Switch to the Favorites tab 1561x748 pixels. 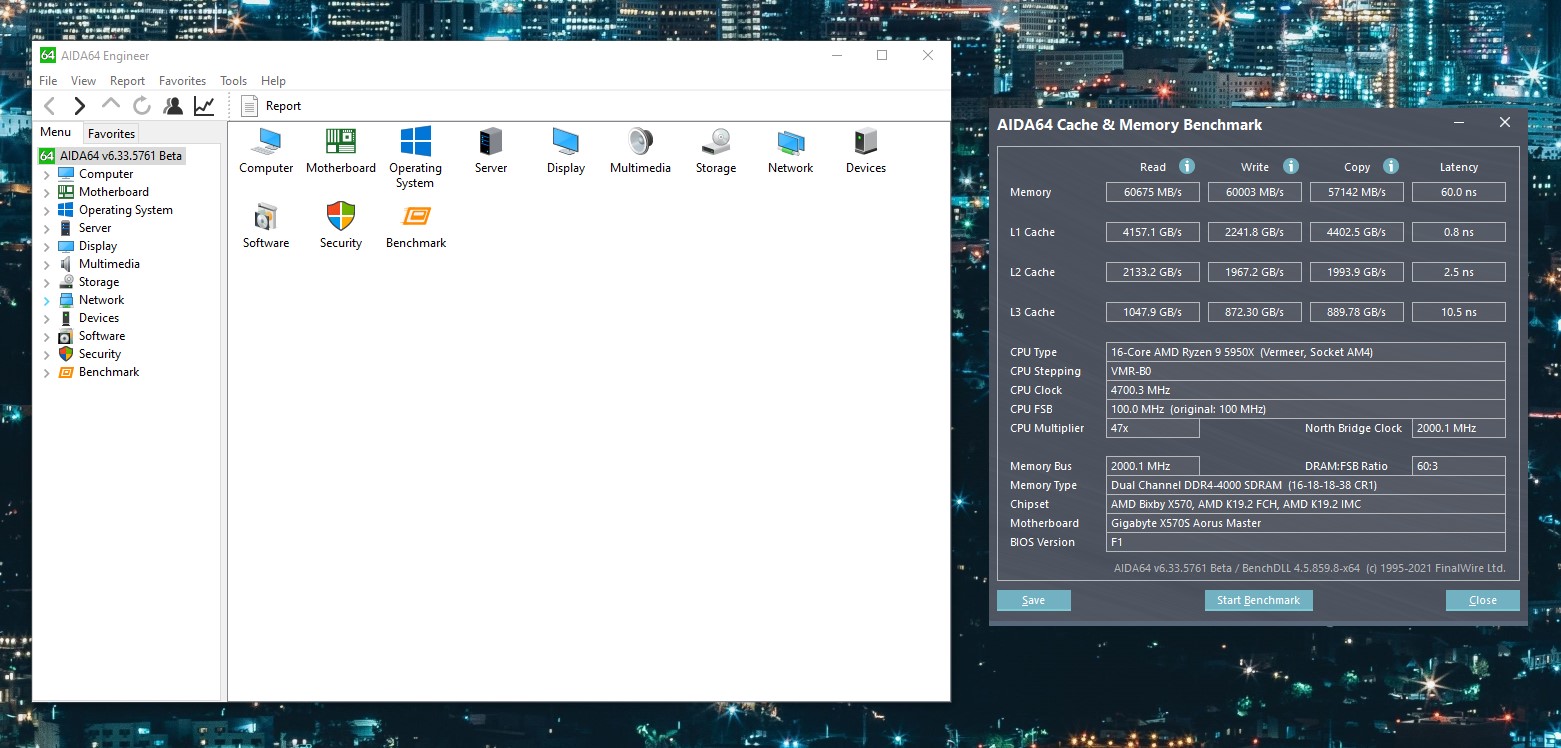111,134
